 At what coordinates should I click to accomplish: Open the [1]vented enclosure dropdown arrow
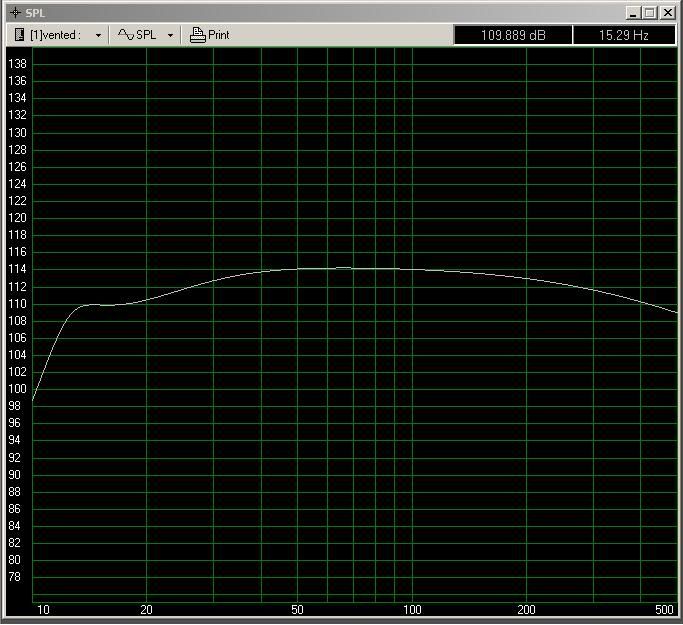pyautogui.click(x=98, y=35)
